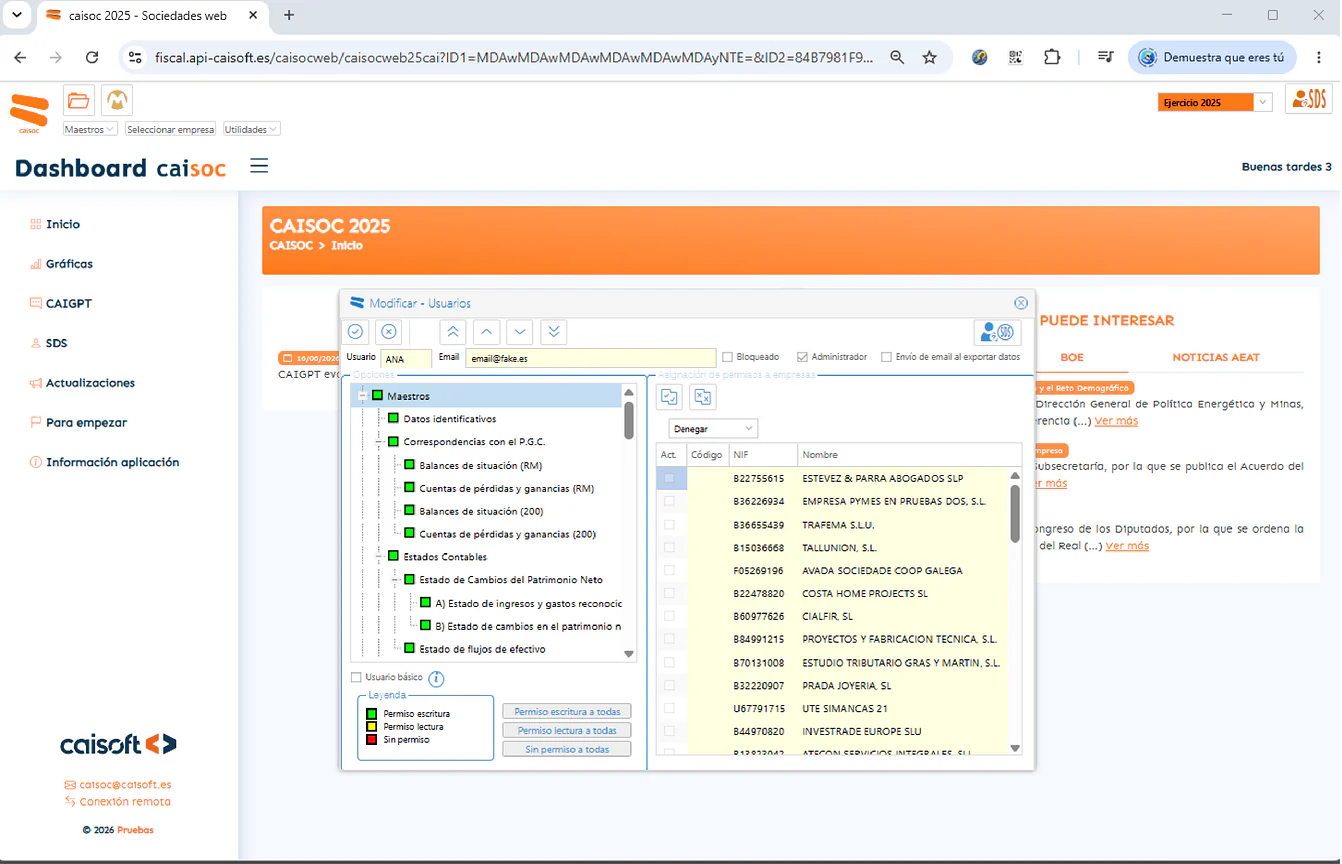Bookmark this page with the star icon
Screen dimensions: 1342x864
[x=930, y=58]
